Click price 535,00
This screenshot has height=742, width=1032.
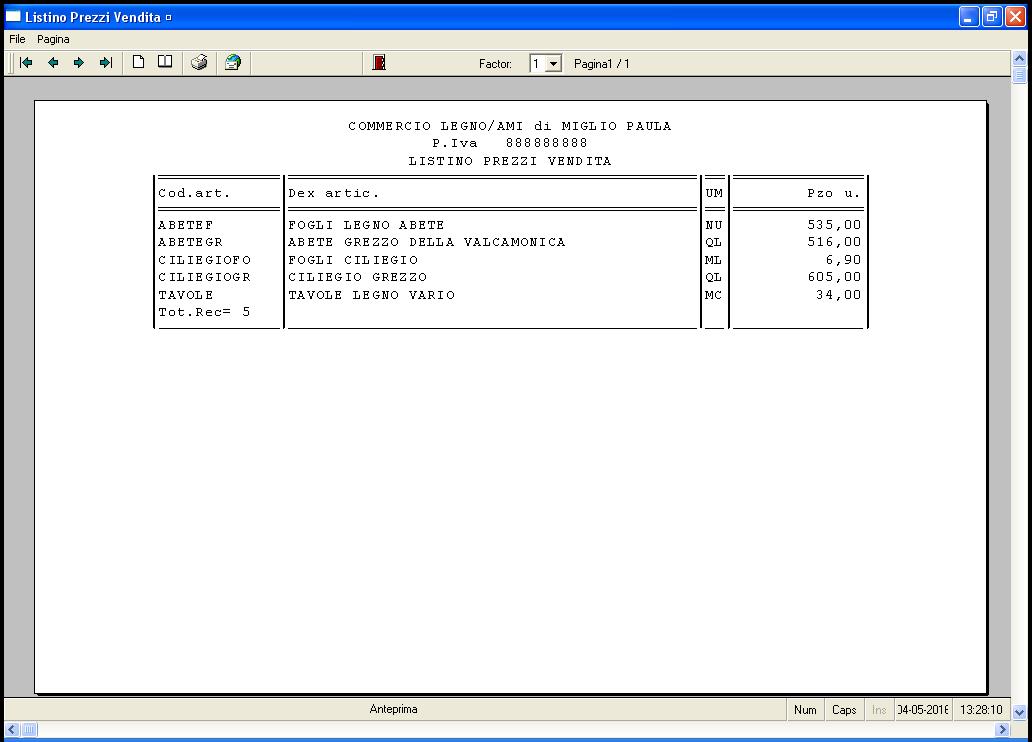834,225
